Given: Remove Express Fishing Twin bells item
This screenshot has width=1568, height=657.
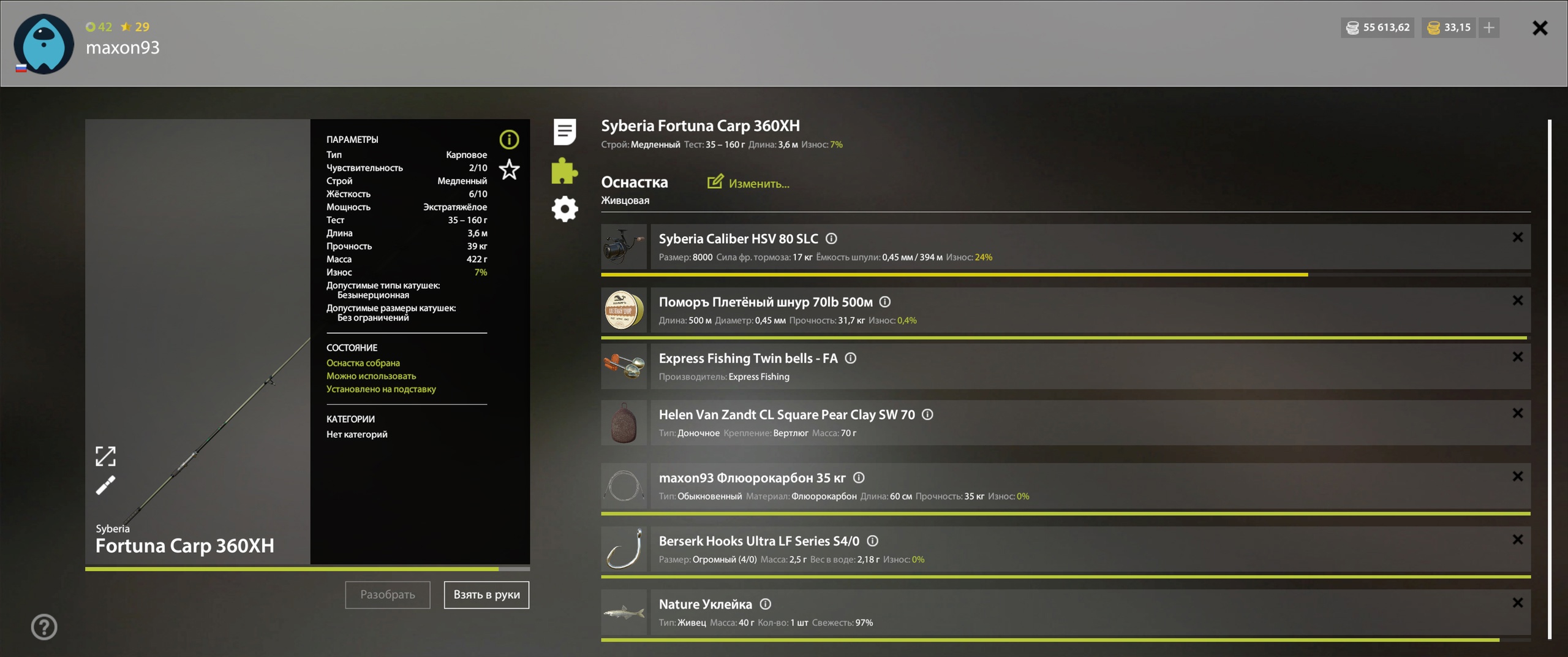Looking at the screenshot, I should tap(1518, 357).
